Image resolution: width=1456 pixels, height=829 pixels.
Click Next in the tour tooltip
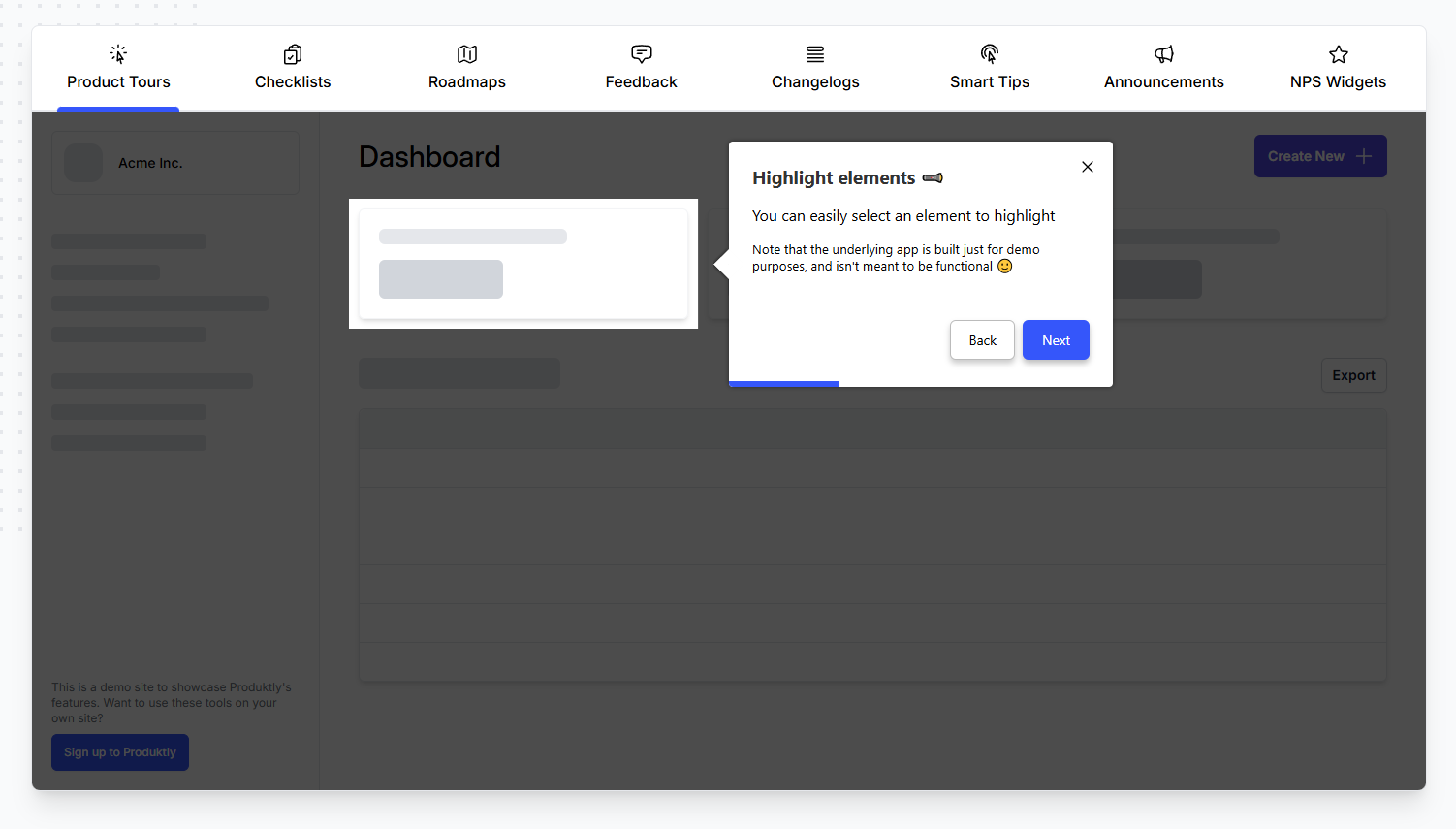[x=1056, y=339]
